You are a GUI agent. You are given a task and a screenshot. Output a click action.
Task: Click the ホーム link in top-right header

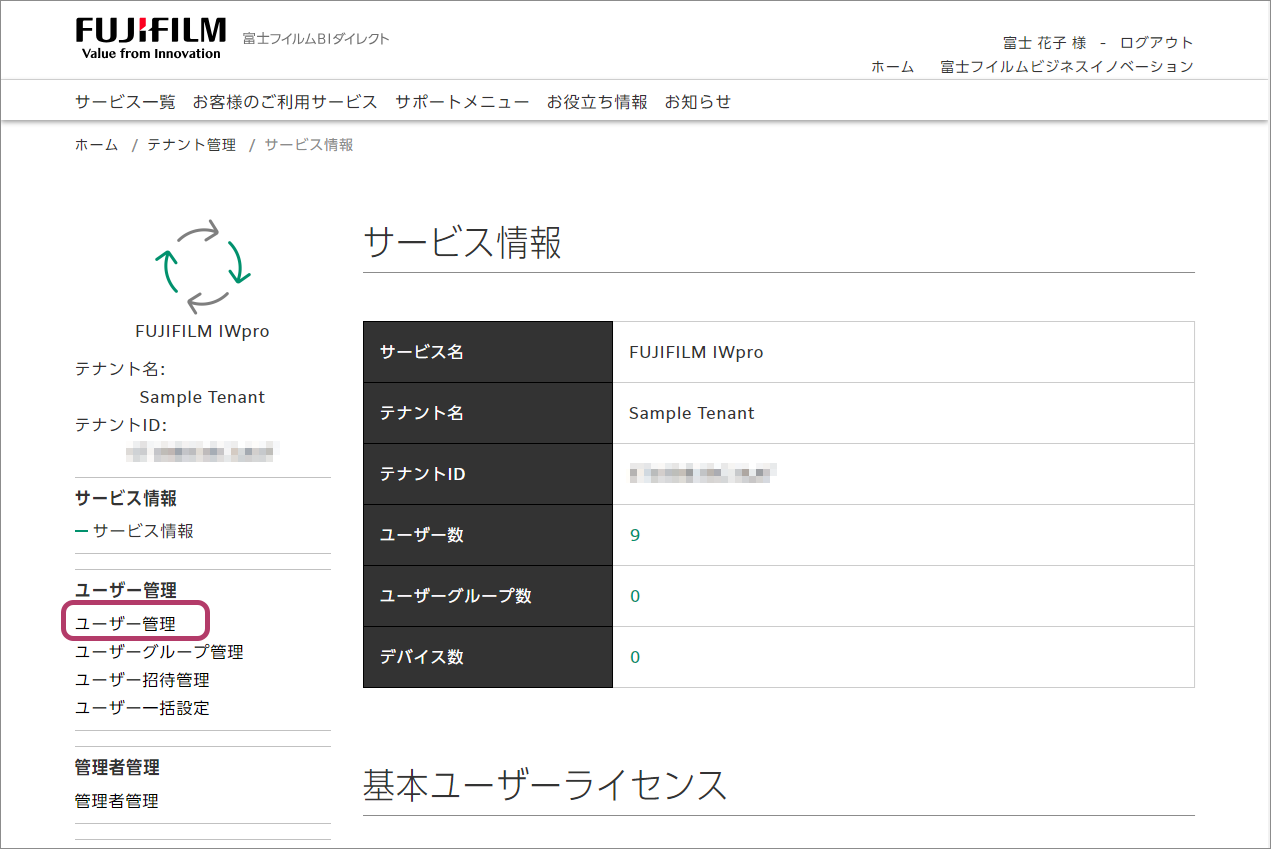pos(892,67)
